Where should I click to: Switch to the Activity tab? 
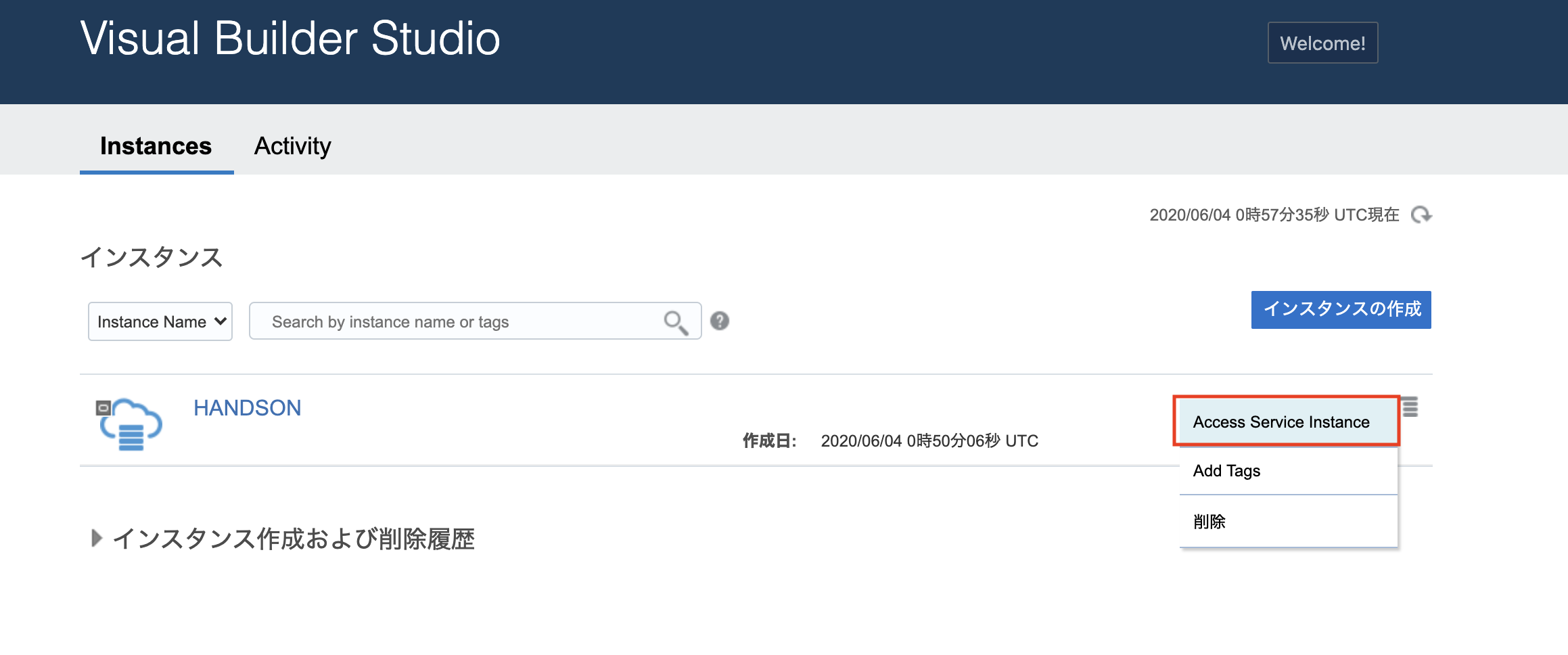(x=292, y=146)
